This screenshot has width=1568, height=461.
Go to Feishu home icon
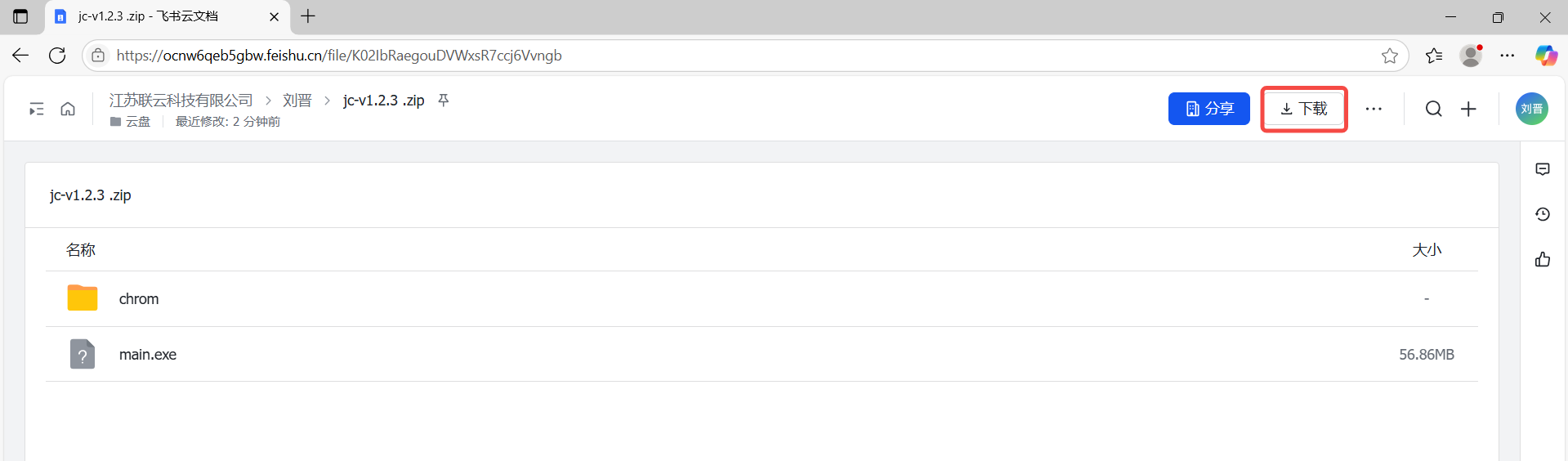[68, 109]
